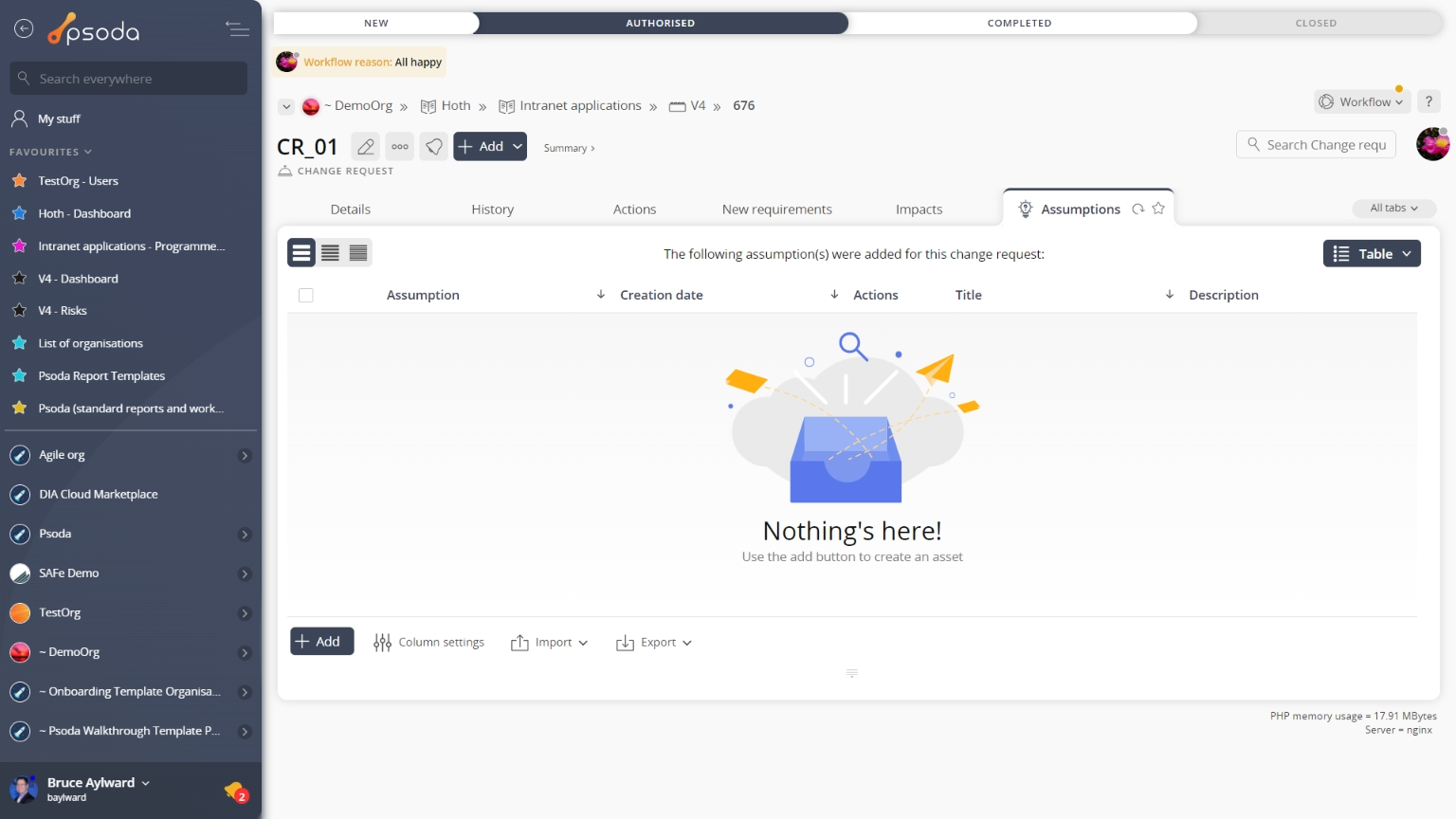Viewport: 1456px width, 819px height.
Task: Click star icon next to TestOrg - Users
Action: tap(19, 180)
